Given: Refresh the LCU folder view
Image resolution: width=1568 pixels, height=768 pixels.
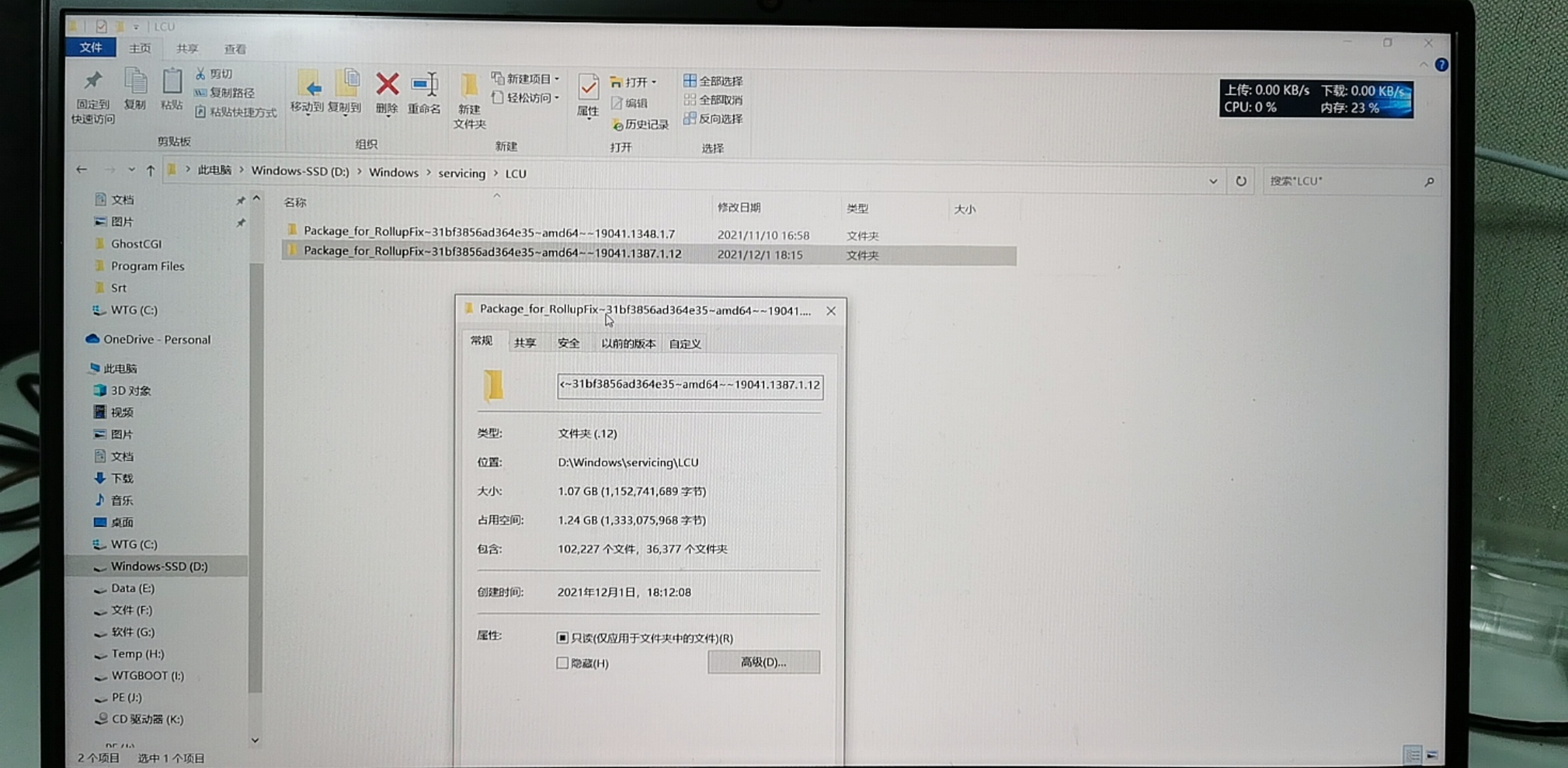Looking at the screenshot, I should click(1241, 181).
